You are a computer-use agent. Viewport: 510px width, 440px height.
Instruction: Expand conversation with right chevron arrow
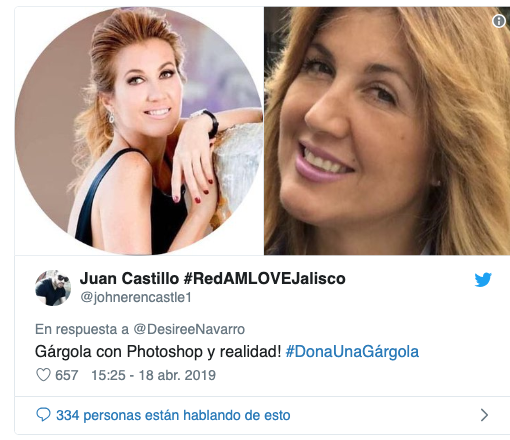point(484,415)
